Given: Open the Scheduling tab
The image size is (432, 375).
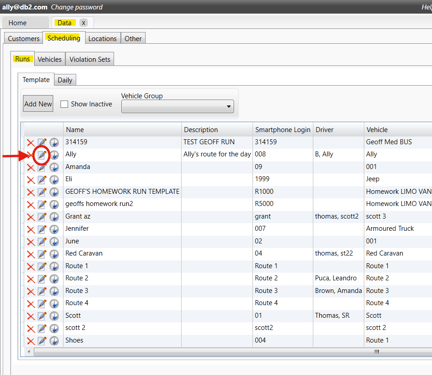Looking at the screenshot, I should tap(64, 38).
